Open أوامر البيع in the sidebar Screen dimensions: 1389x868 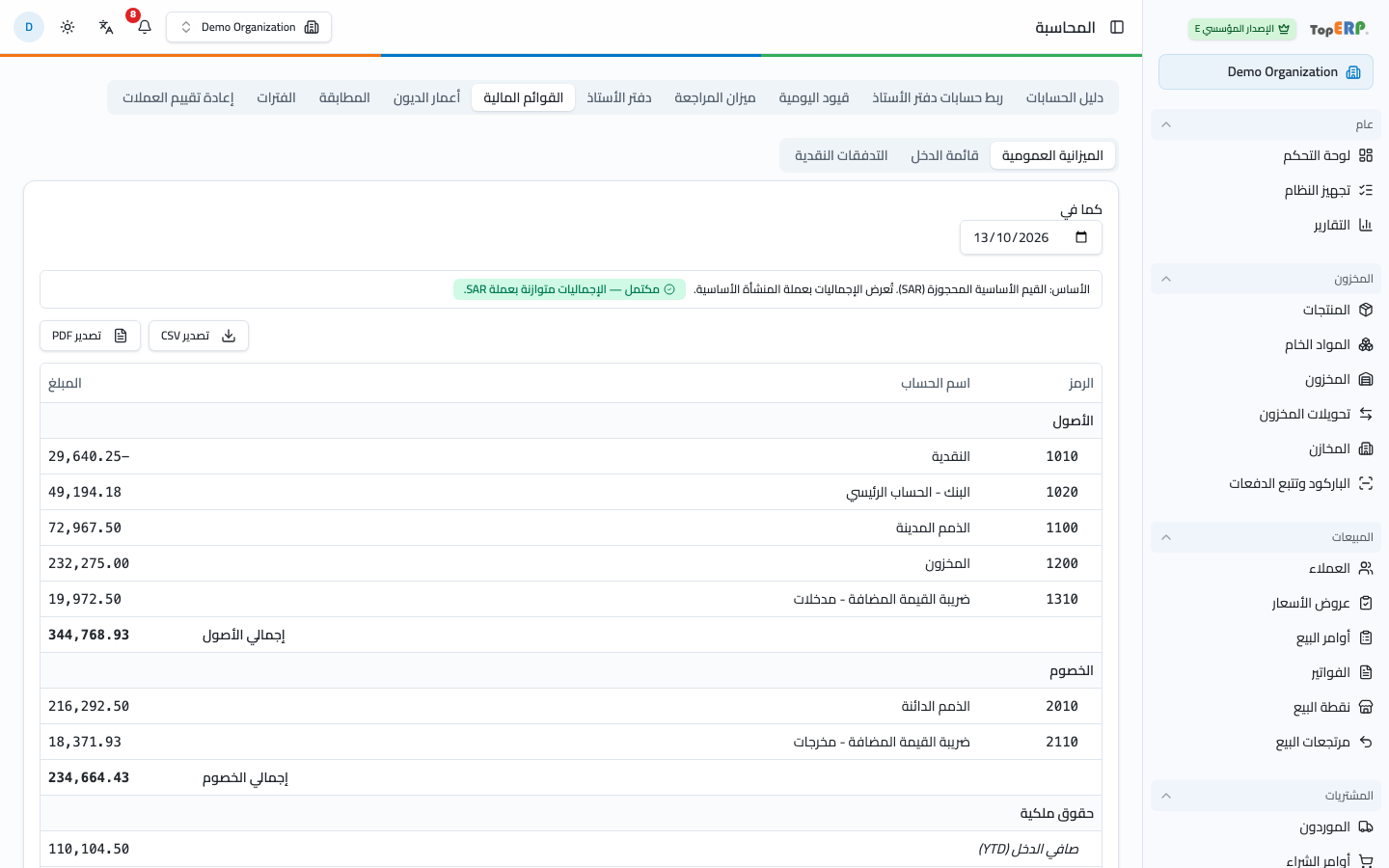(x=1266, y=637)
